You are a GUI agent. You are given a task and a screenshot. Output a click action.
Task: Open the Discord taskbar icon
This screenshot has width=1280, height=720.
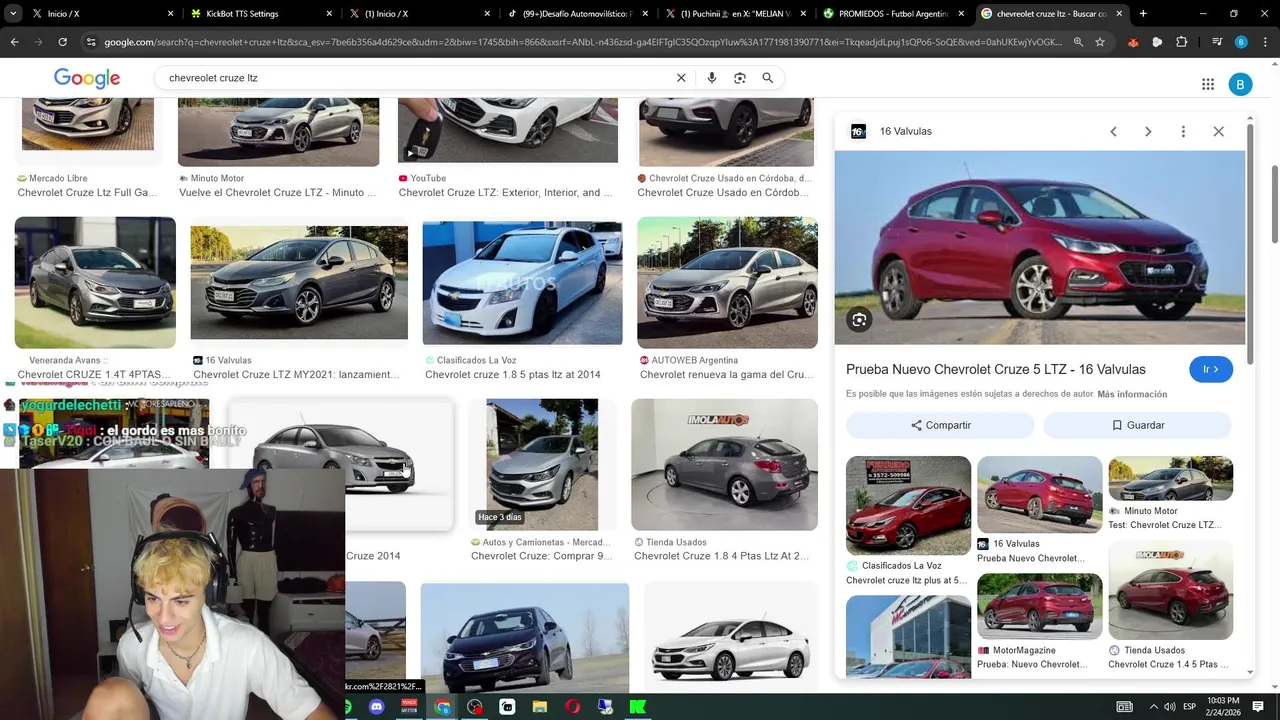click(x=377, y=707)
